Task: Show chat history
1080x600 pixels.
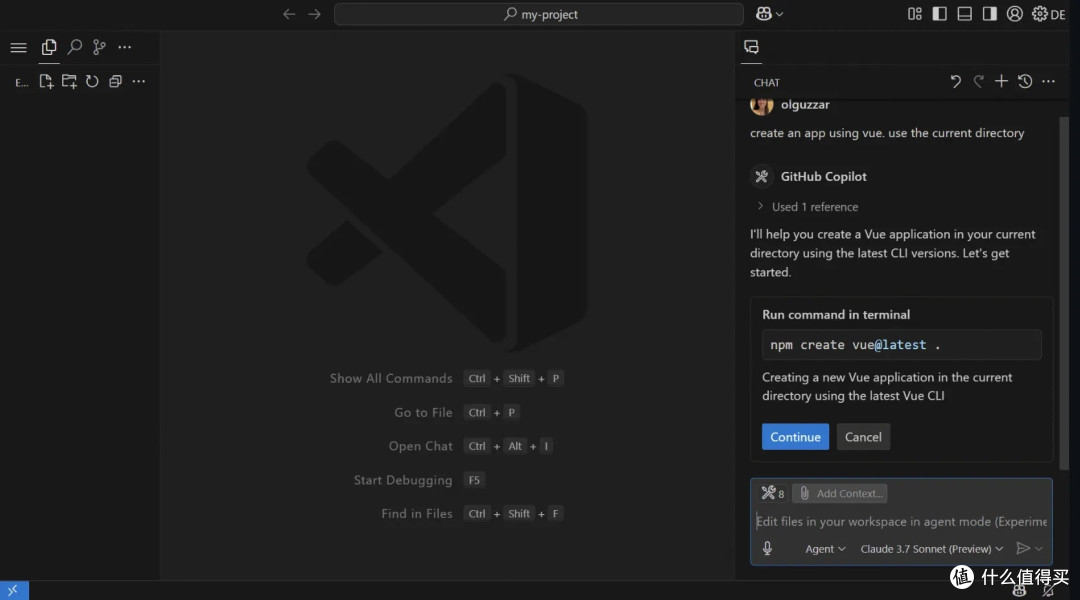Action: tap(1025, 81)
